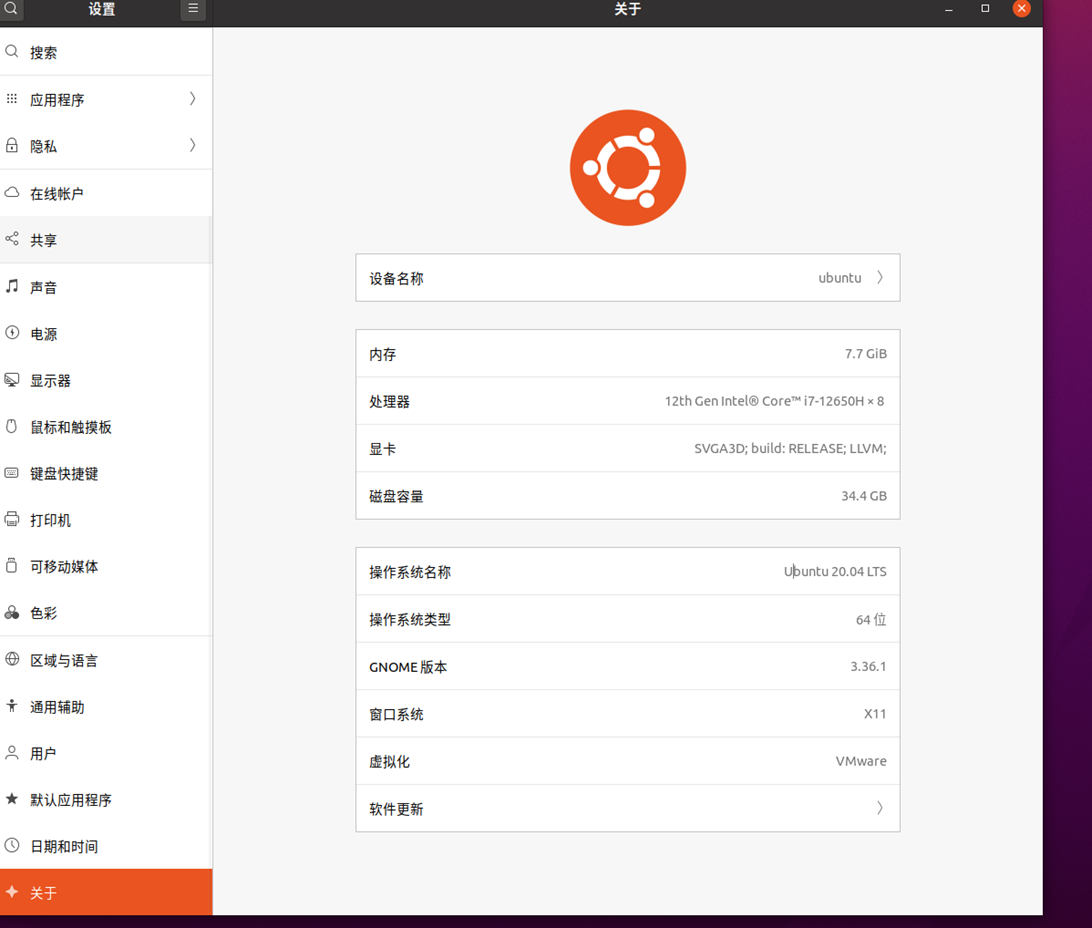Select 在线帐户 in the sidebar
Image resolution: width=1092 pixels, height=928 pixels.
(106, 193)
